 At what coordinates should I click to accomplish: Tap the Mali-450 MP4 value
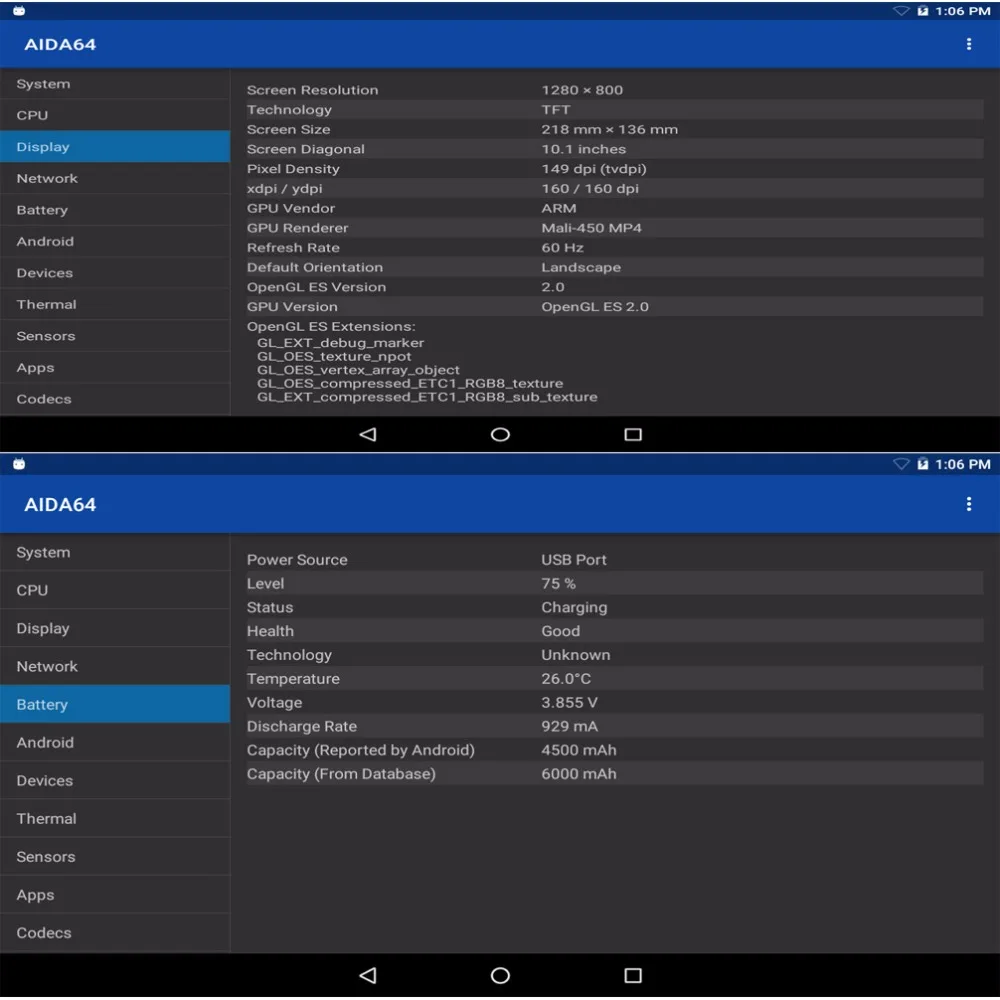click(x=591, y=228)
